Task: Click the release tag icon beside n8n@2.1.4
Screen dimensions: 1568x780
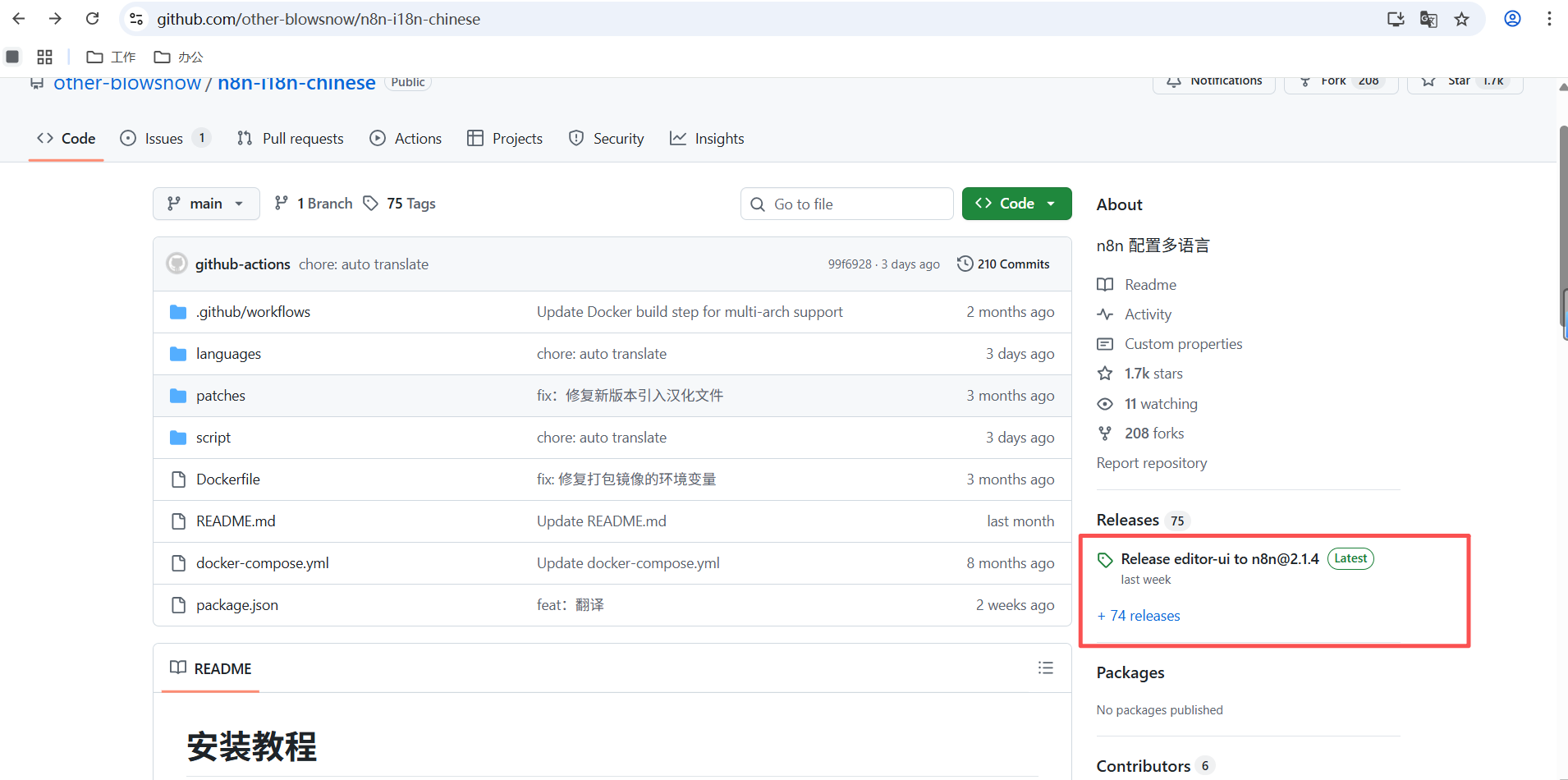Action: point(1105,560)
